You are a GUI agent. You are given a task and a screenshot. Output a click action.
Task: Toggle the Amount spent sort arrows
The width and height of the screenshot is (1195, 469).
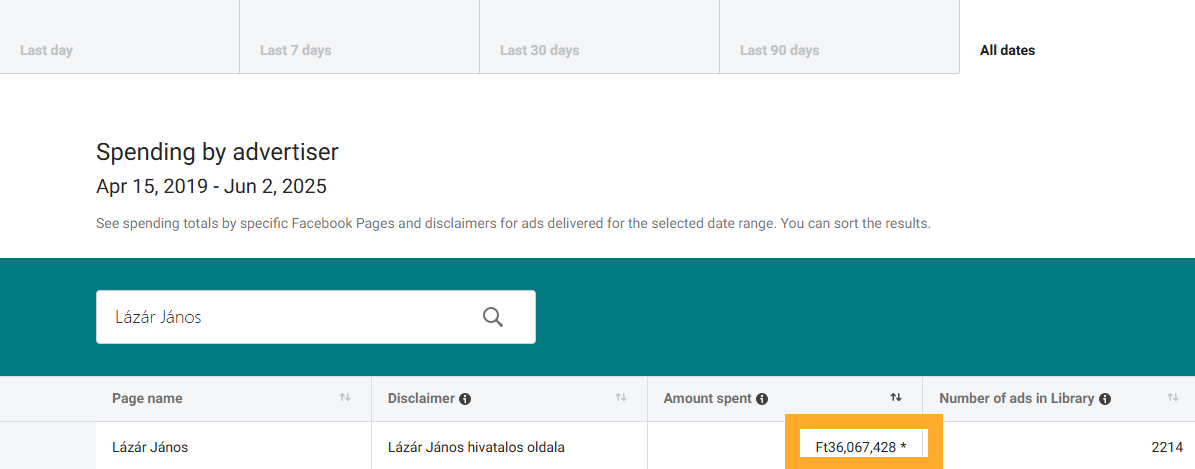[896, 398]
